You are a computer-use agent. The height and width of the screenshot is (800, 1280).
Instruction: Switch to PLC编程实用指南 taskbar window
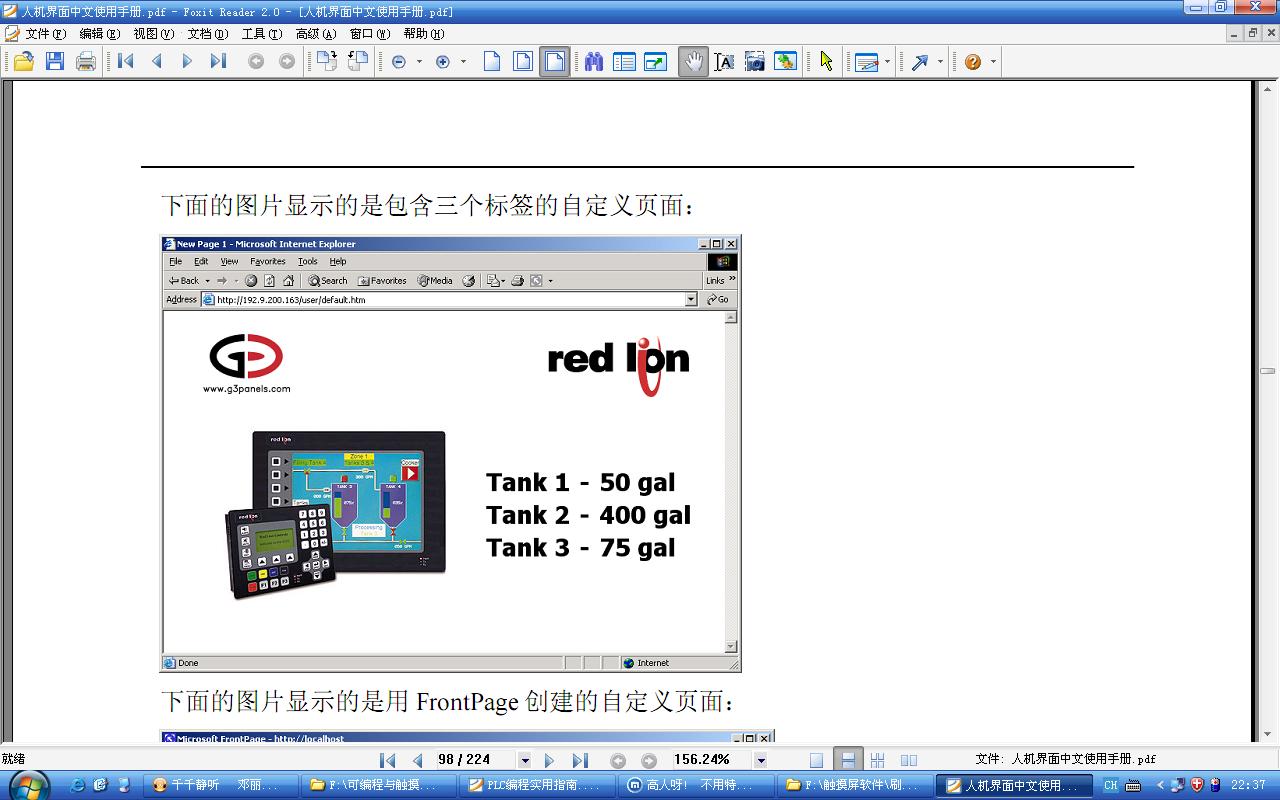(x=534, y=785)
